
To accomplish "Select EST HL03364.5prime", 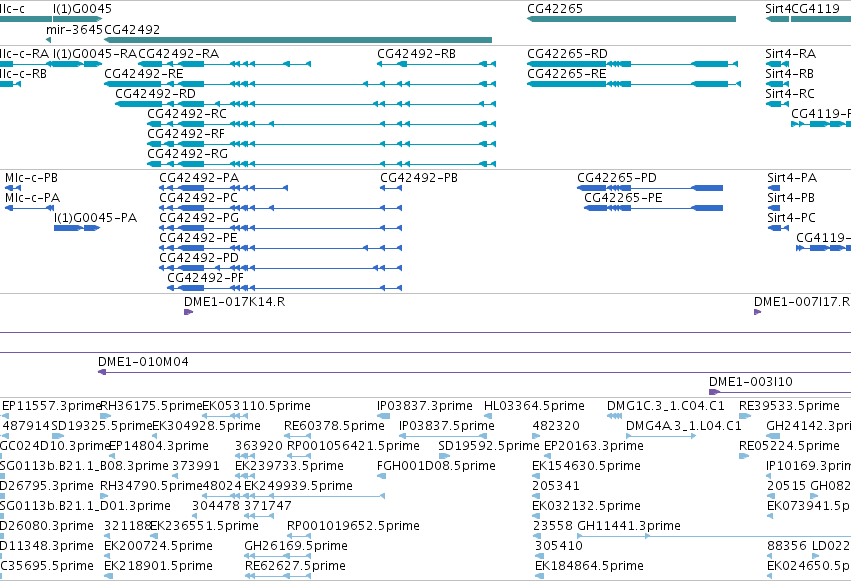I will click(488, 416).
